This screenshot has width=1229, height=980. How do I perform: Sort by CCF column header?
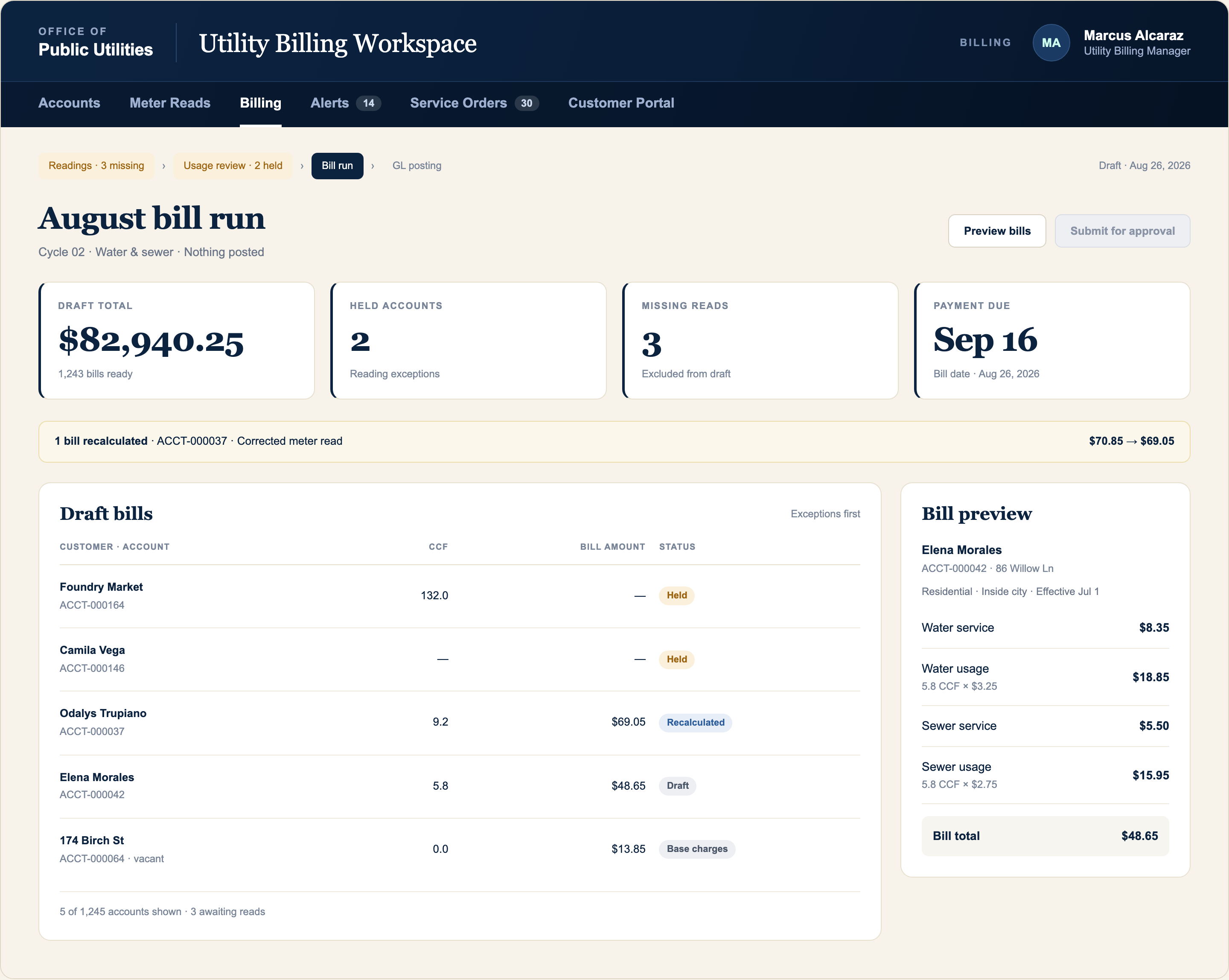pyautogui.click(x=438, y=547)
